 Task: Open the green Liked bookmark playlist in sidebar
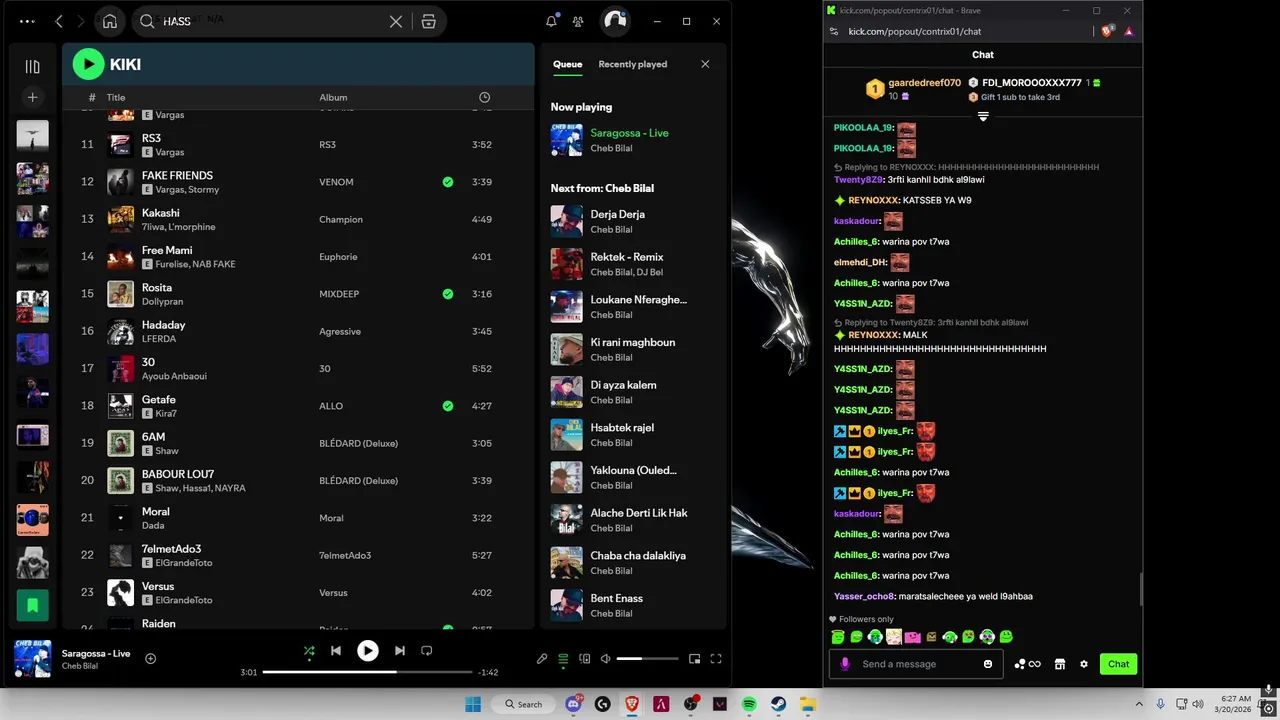click(32, 605)
